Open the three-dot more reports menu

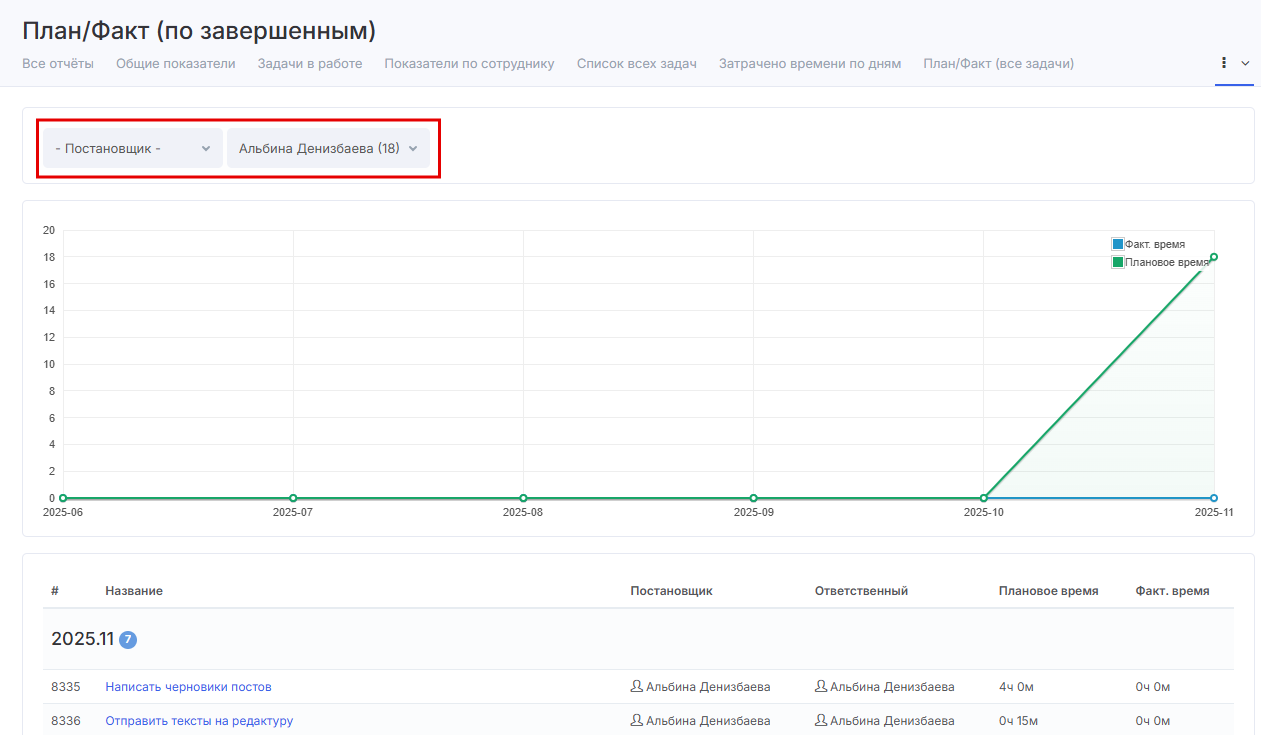coord(1224,63)
